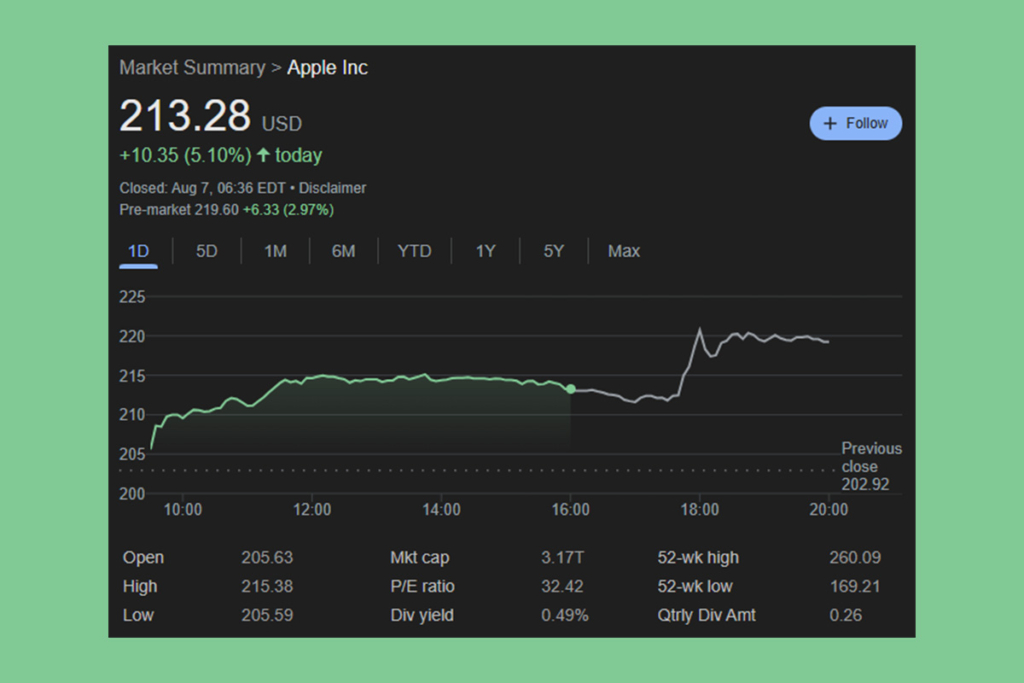Open the Disclaimer link
This screenshot has height=683, width=1024.
pyautogui.click(x=333, y=188)
